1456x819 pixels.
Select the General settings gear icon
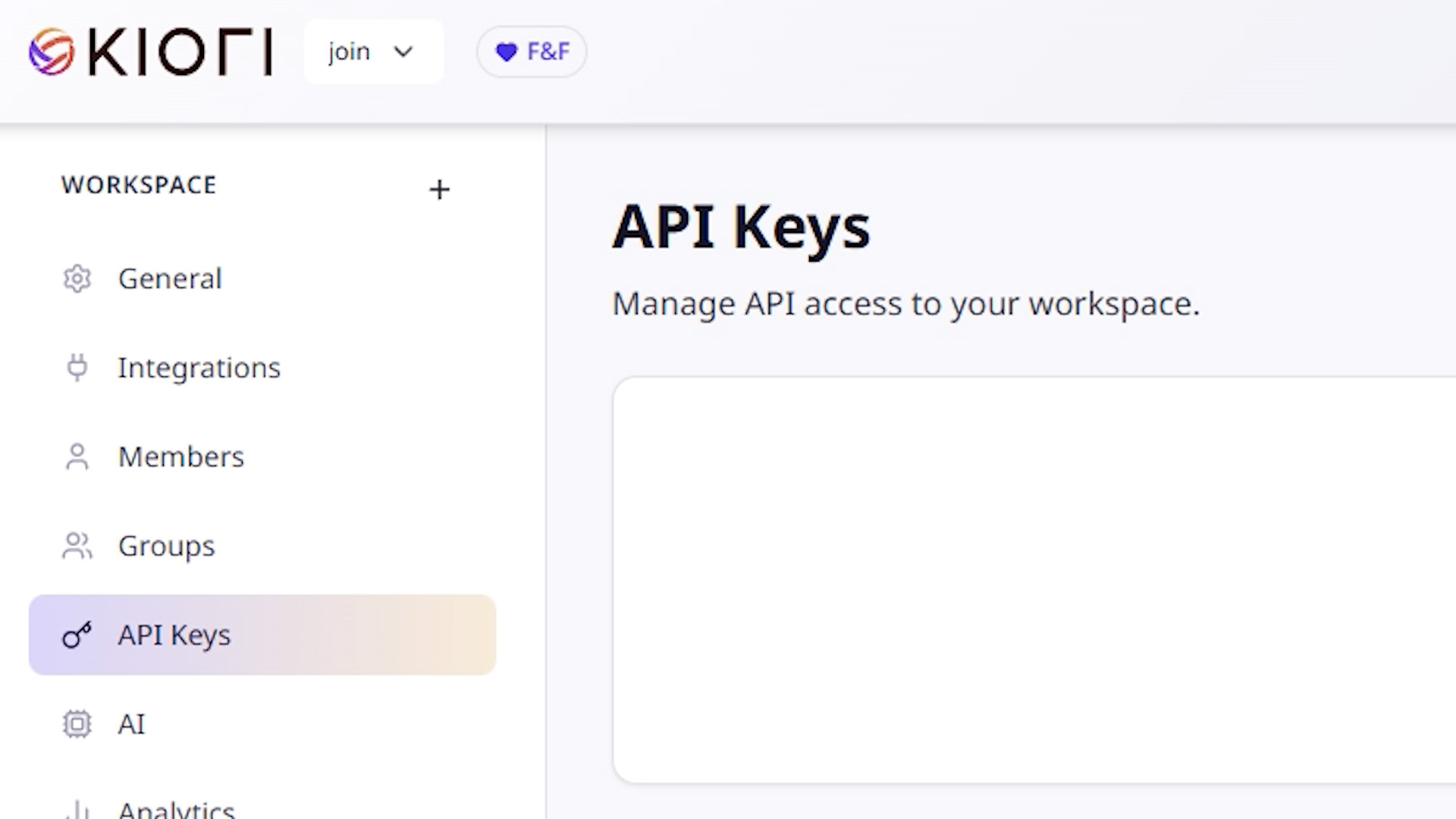point(77,279)
